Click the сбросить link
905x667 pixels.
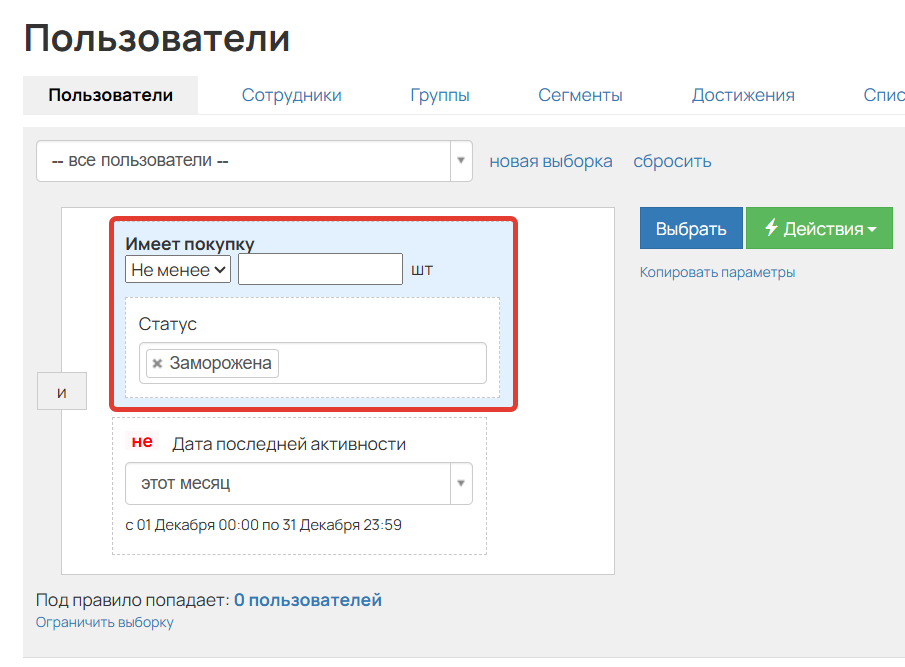pos(671,160)
